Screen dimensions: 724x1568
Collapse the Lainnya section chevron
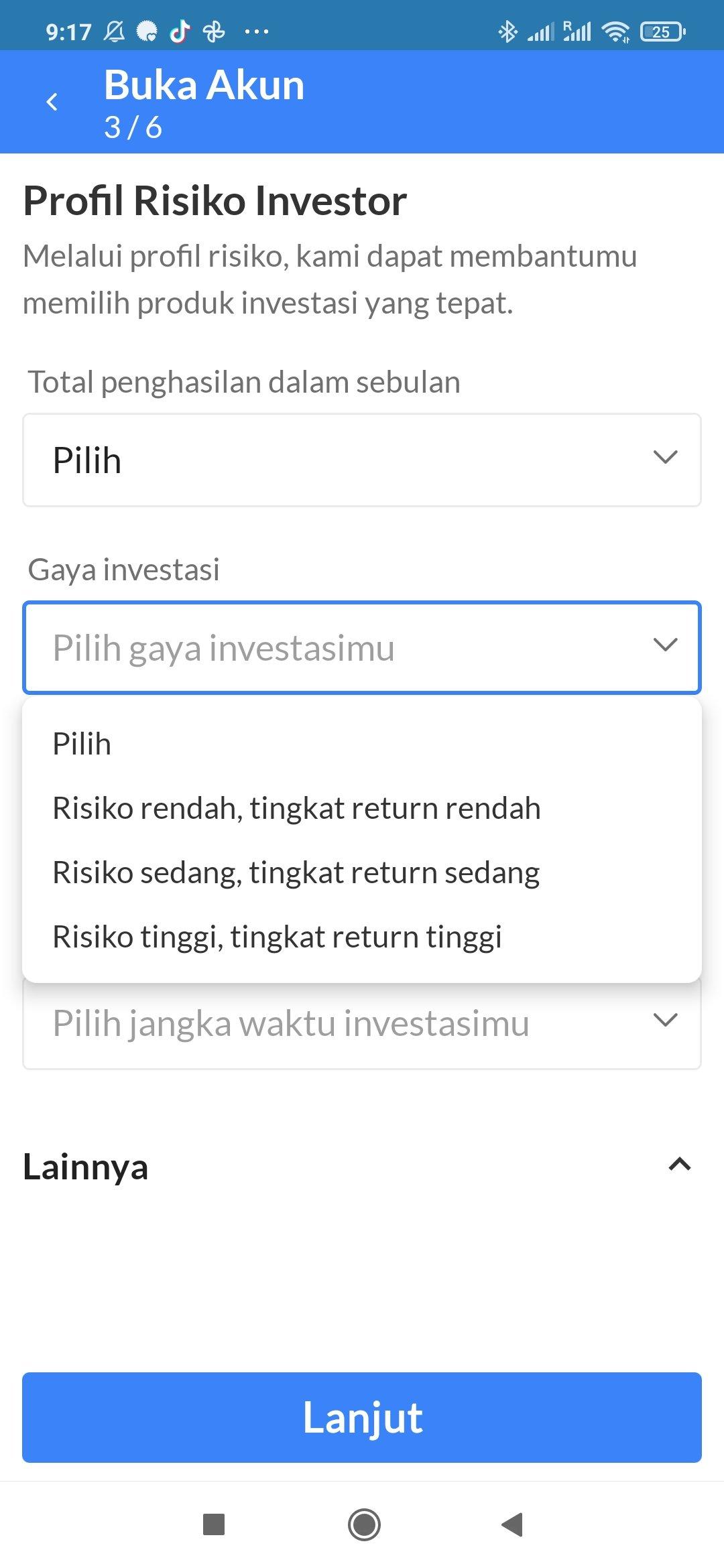[x=680, y=1165]
